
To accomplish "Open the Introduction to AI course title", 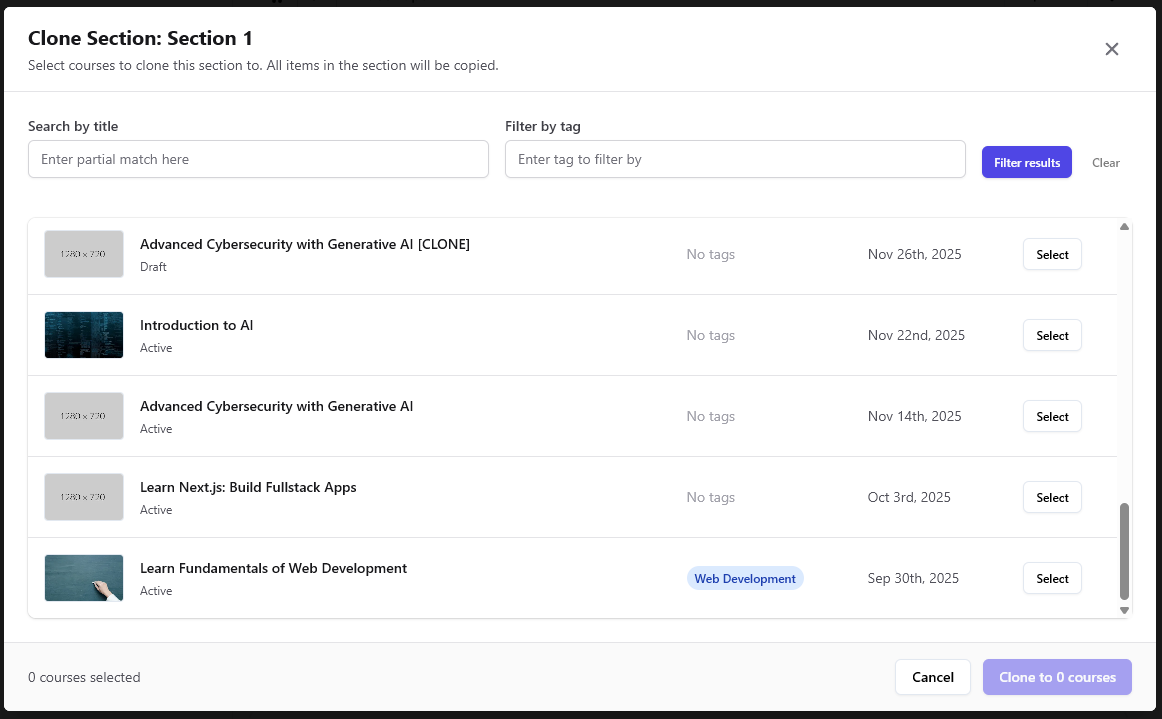I will [x=196, y=325].
